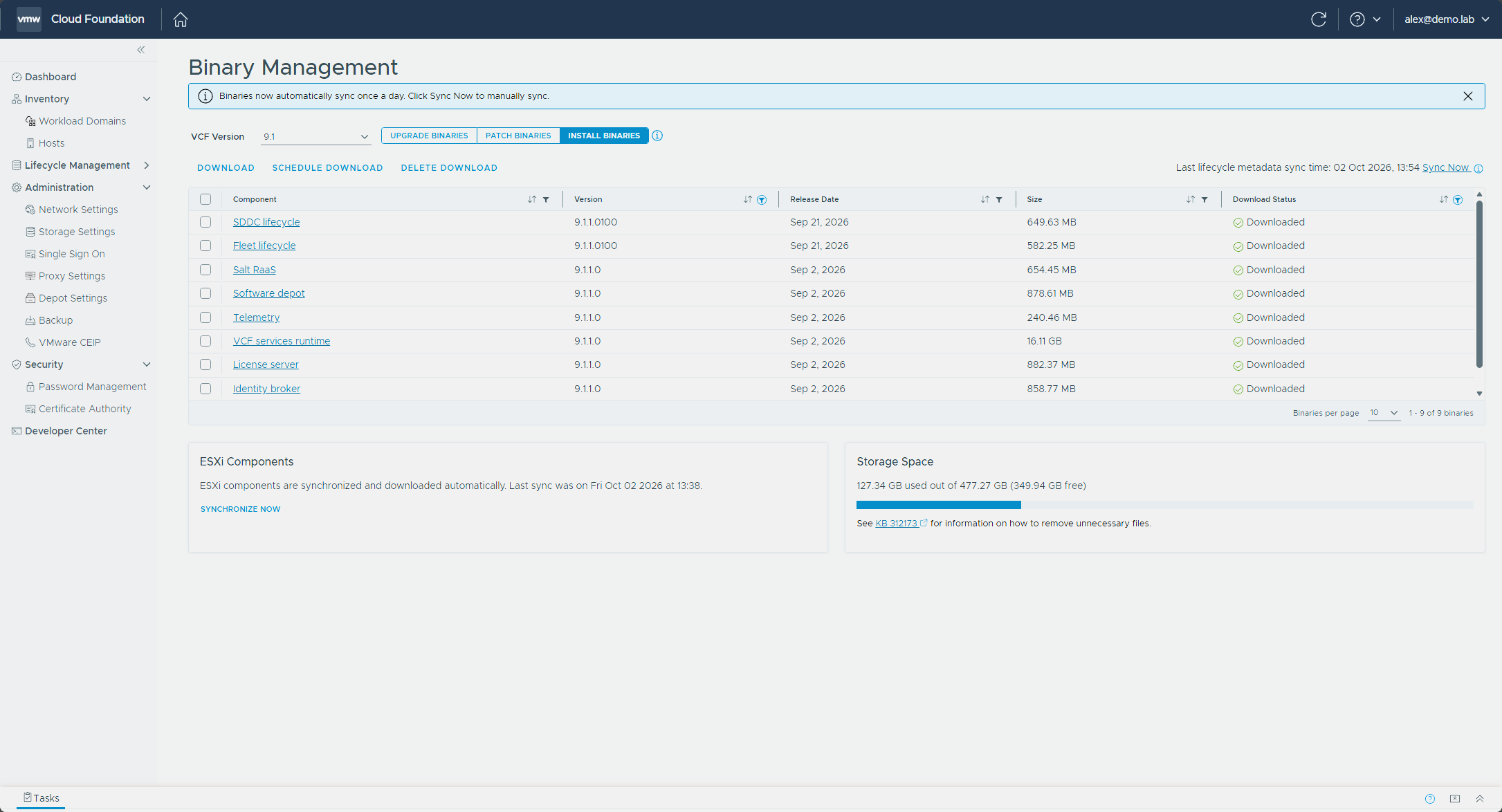Click Synchronize Now for ESXi components
This screenshot has height=812, width=1502.
(x=240, y=509)
